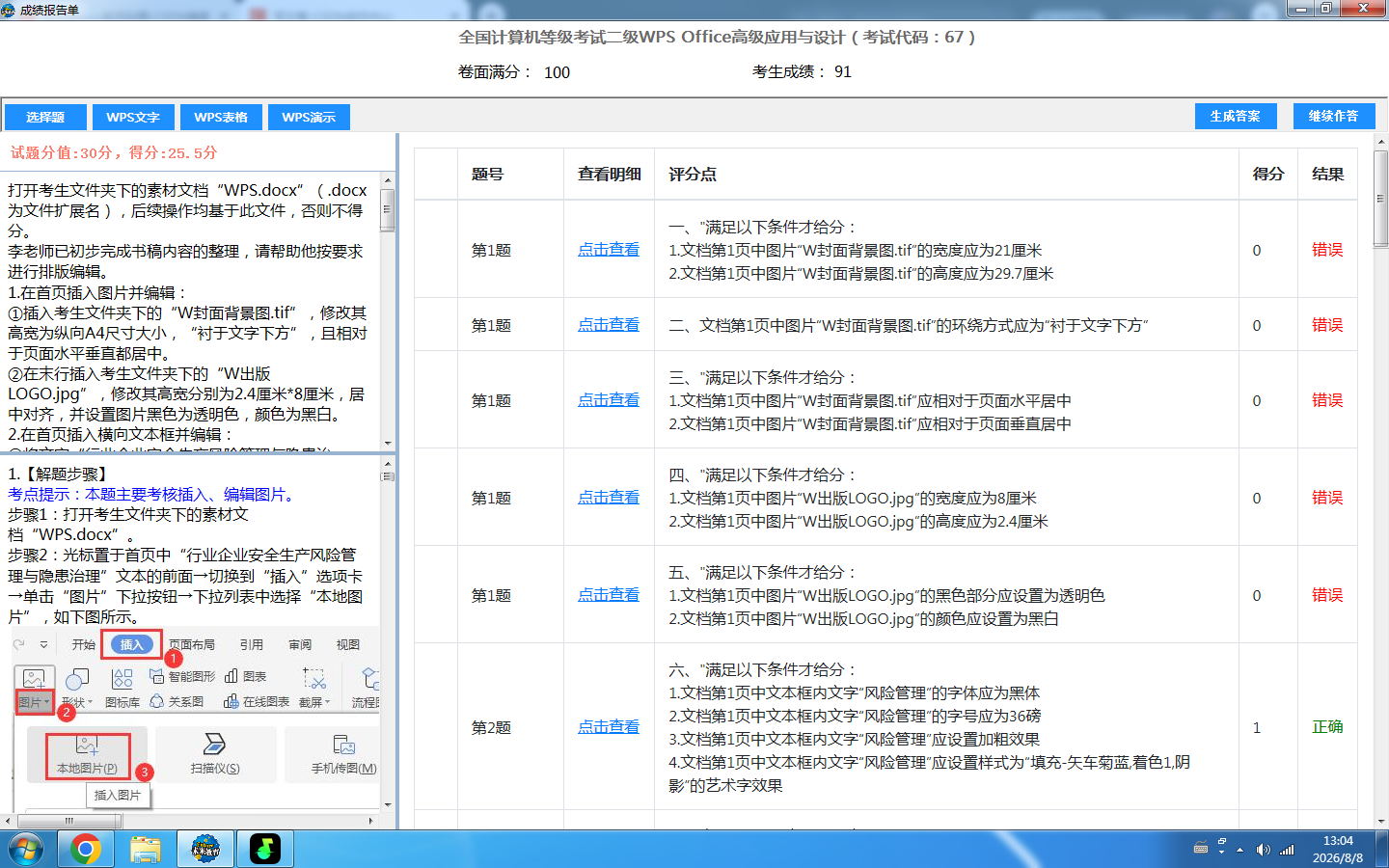The height and width of the screenshot is (868, 1389).
Task: Click the solution panel's horizontal scroll-left arrow
Action: click(9, 821)
